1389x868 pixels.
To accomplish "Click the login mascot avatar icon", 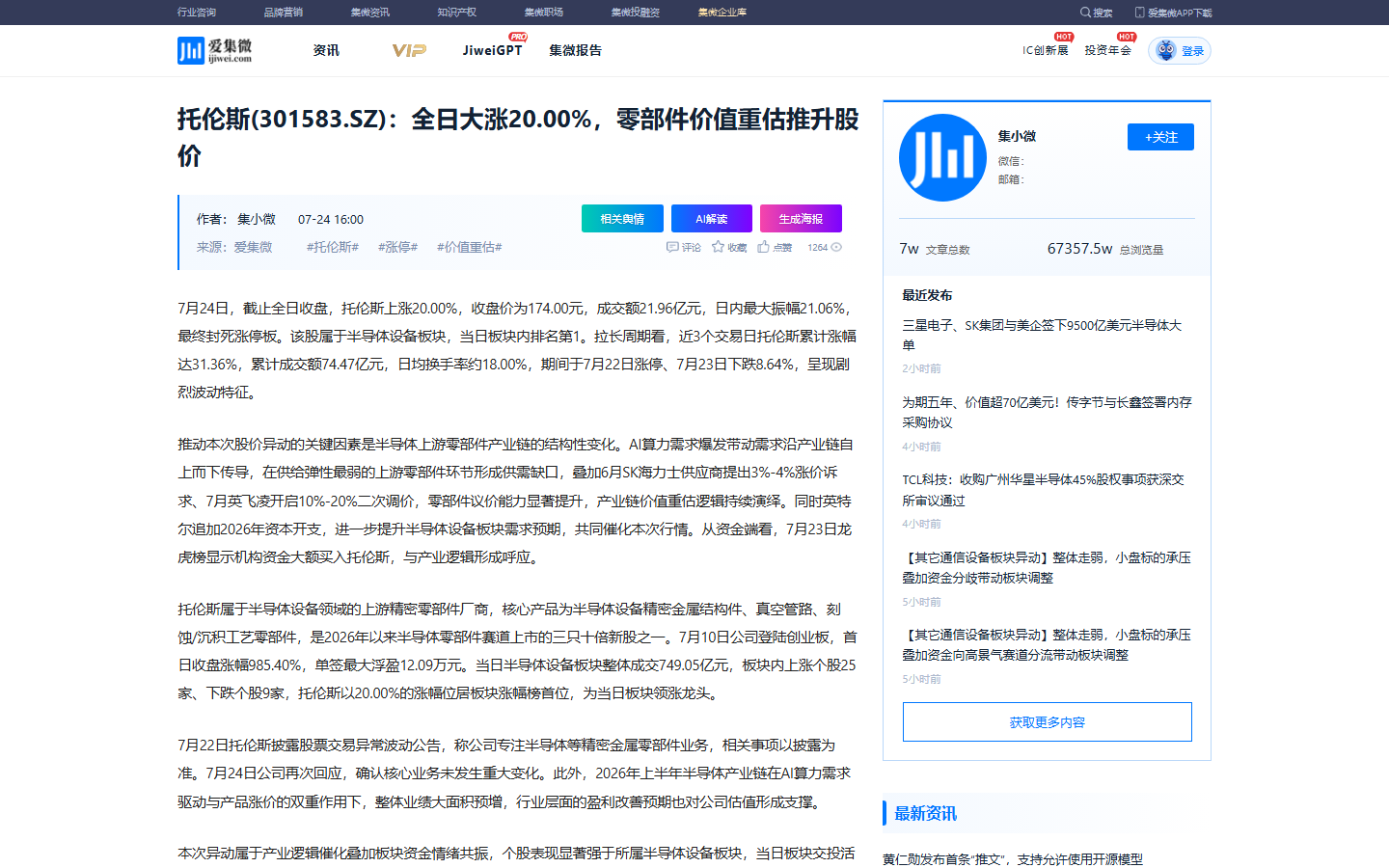I will point(1166,50).
